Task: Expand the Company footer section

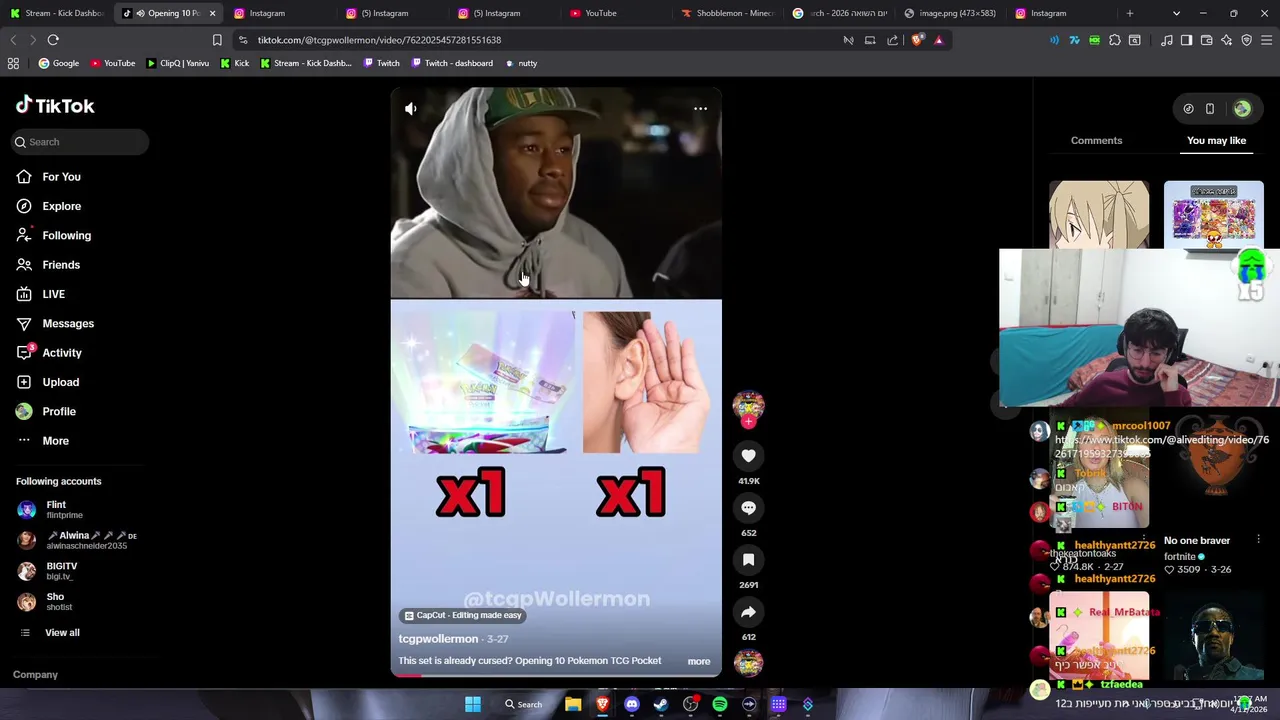Action: [x=35, y=675]
